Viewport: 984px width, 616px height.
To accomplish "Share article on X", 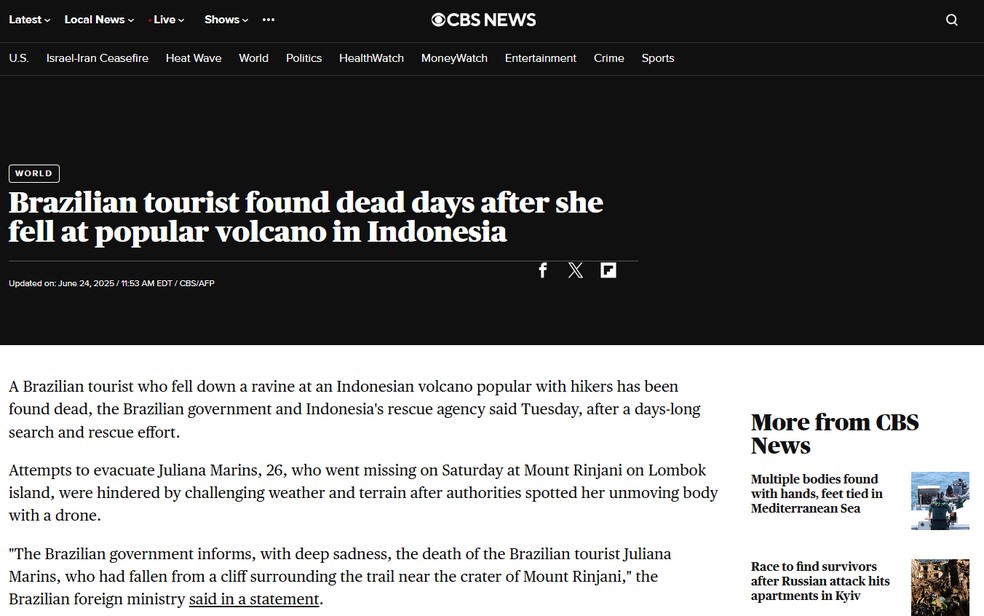I will [x=575, y=270].
